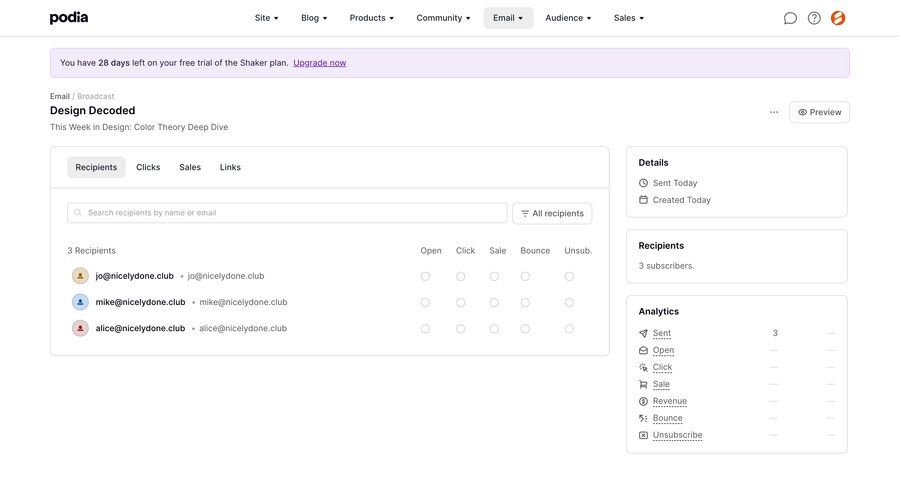Viewport: 900px width, 484px height.
Task: Go to Email breadcrumb link
Action: pyautogui.click(x=60, y=96)
